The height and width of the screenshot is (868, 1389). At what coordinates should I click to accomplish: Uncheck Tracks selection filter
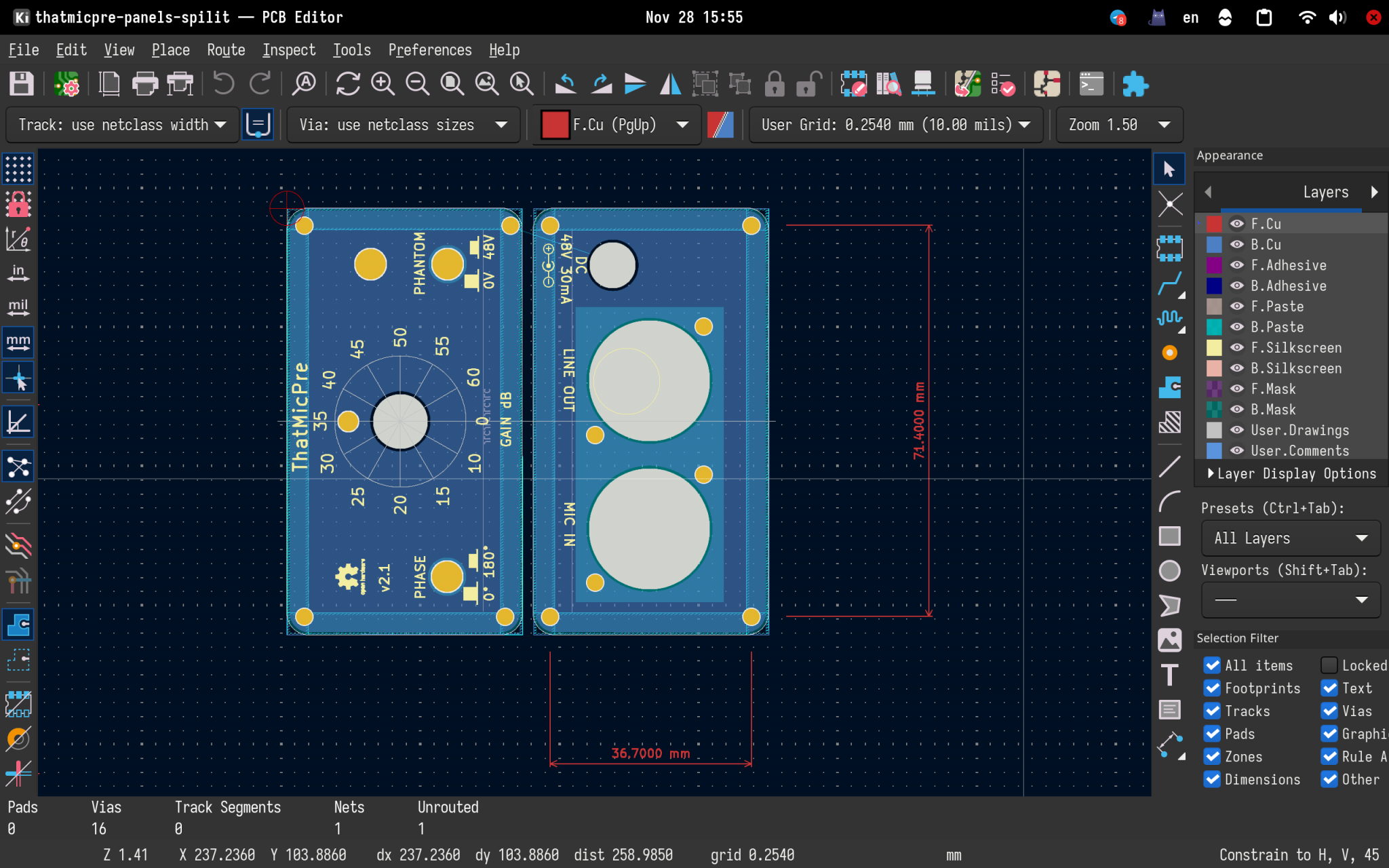(1212, 711)
